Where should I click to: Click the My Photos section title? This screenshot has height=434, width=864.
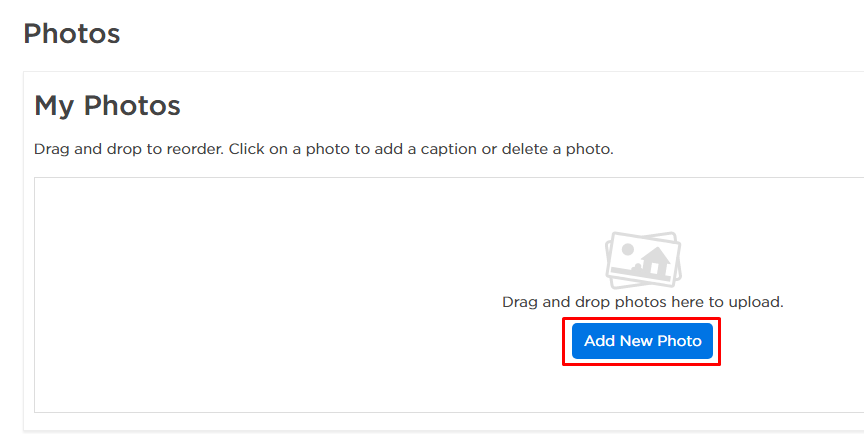tap(107, 105)
